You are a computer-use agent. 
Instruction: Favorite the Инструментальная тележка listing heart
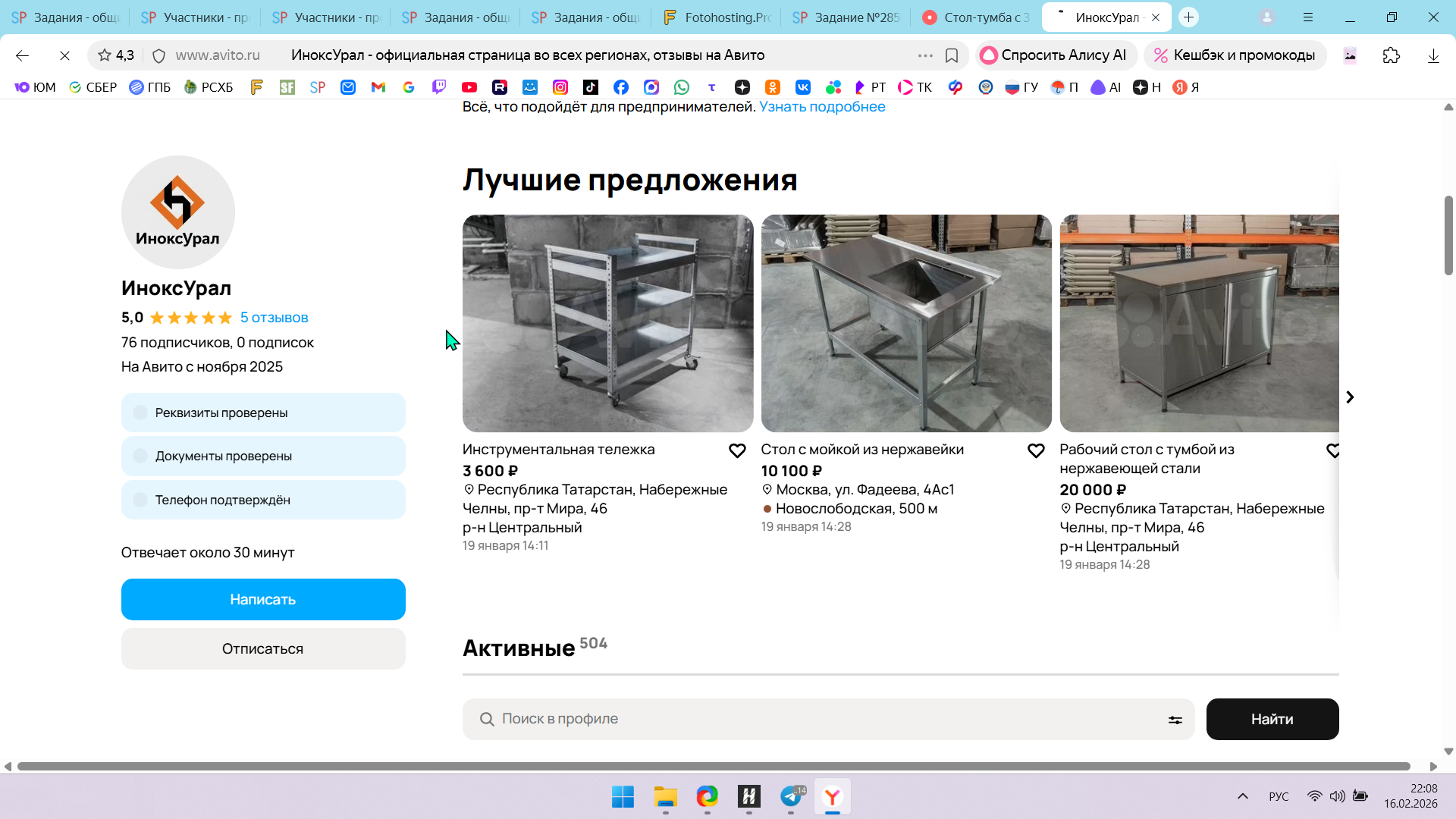point(737,451)
